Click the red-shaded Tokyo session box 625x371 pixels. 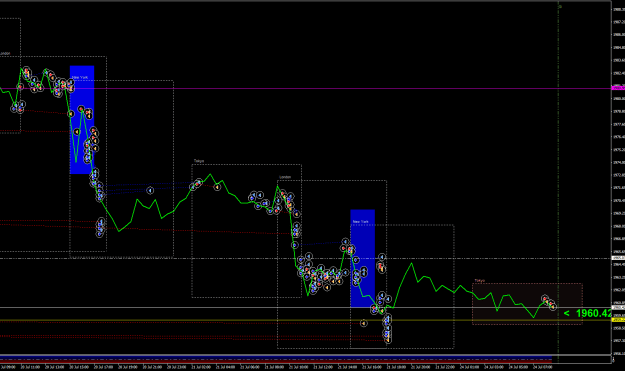527,304
